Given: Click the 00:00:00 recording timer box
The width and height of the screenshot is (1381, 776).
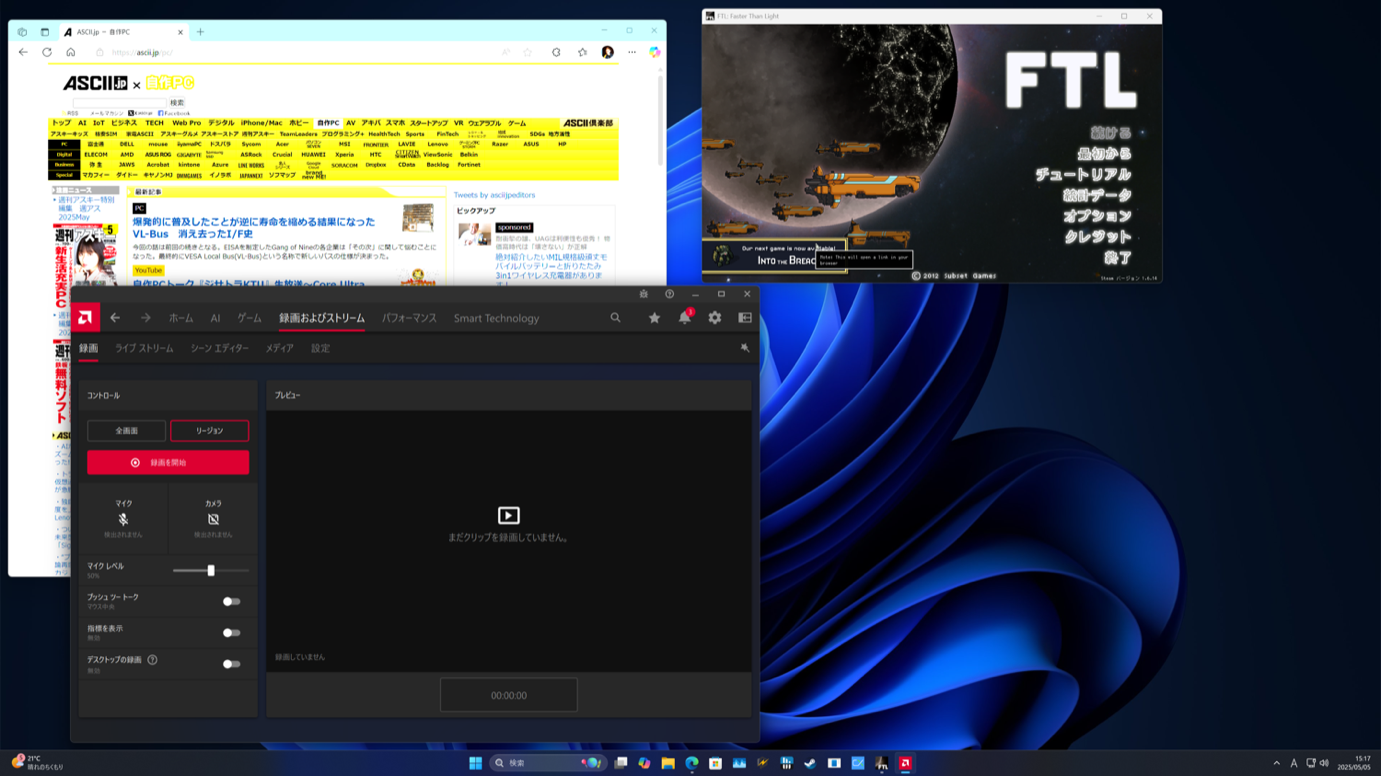Looking at the screenshot, I should click(x=509, y=695).
